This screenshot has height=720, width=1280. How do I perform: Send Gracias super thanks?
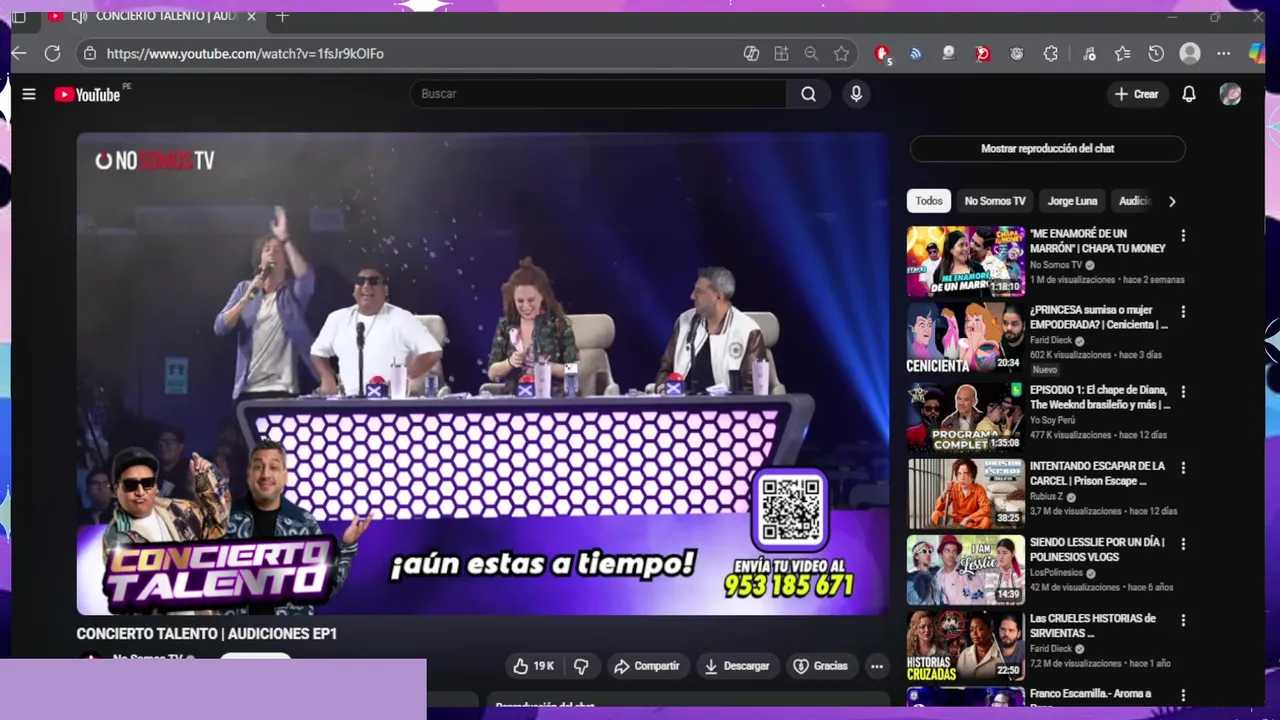(x=820, y=666)
